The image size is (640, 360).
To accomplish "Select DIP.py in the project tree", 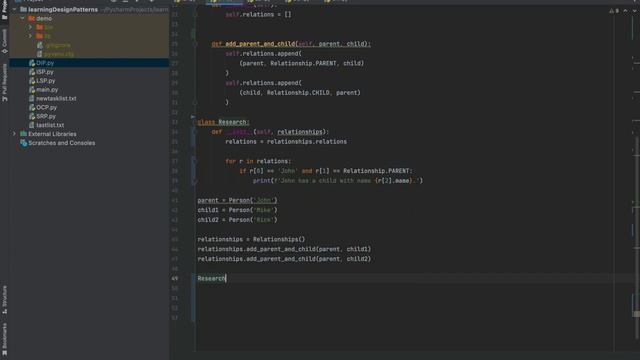I will click(45, 63).
